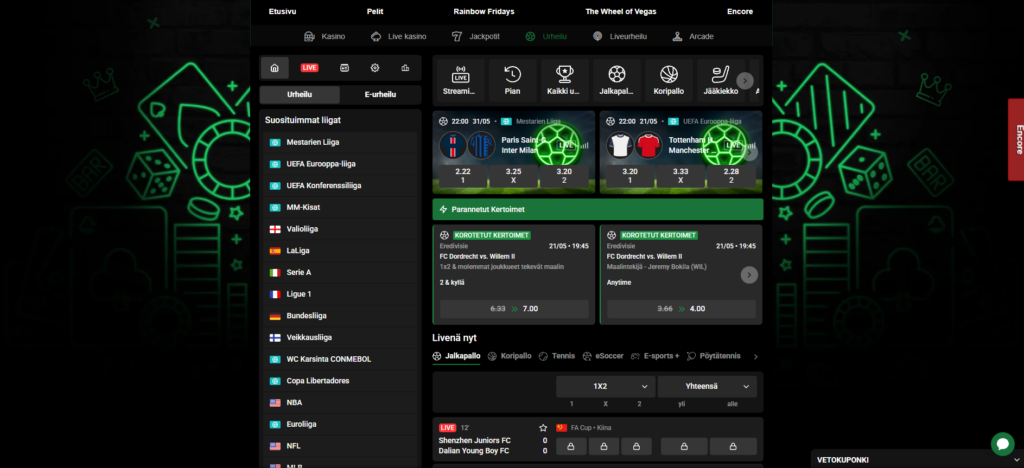This screenshot has width=1024, height=468.
Task: Open the Urheilu section
Action: coord(546,37)
